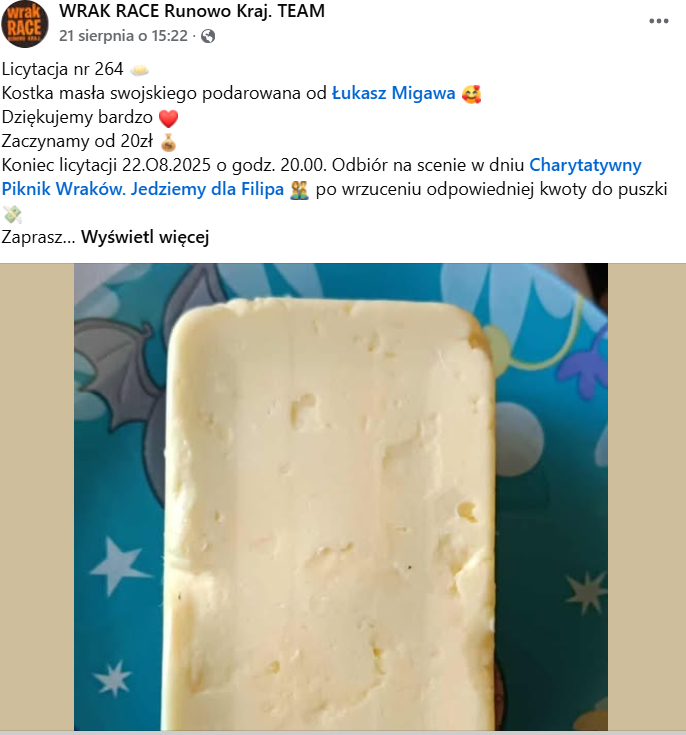Viewport: 686px width, 735px height.
Task: Click the butter emoji after Licytacja nr 264
Action: pyautogui.click(x=139, y=70)
